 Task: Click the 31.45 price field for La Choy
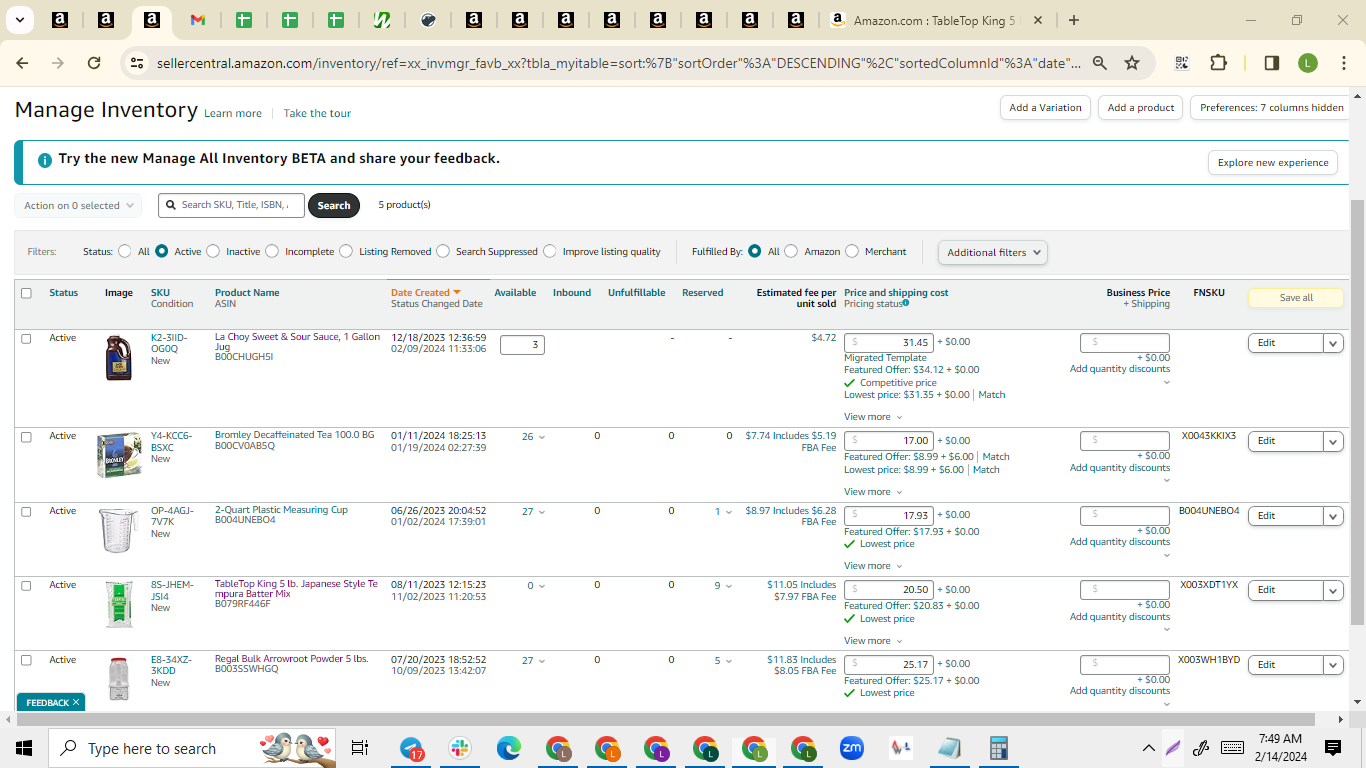pyautogui.click(x=890, y=343)
